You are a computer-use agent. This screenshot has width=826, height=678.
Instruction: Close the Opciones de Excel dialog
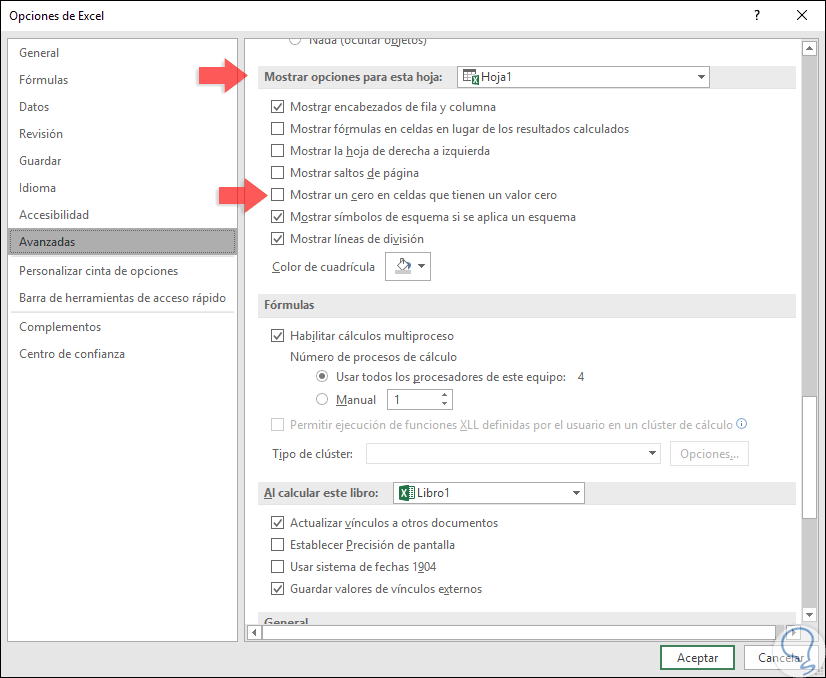802,15
